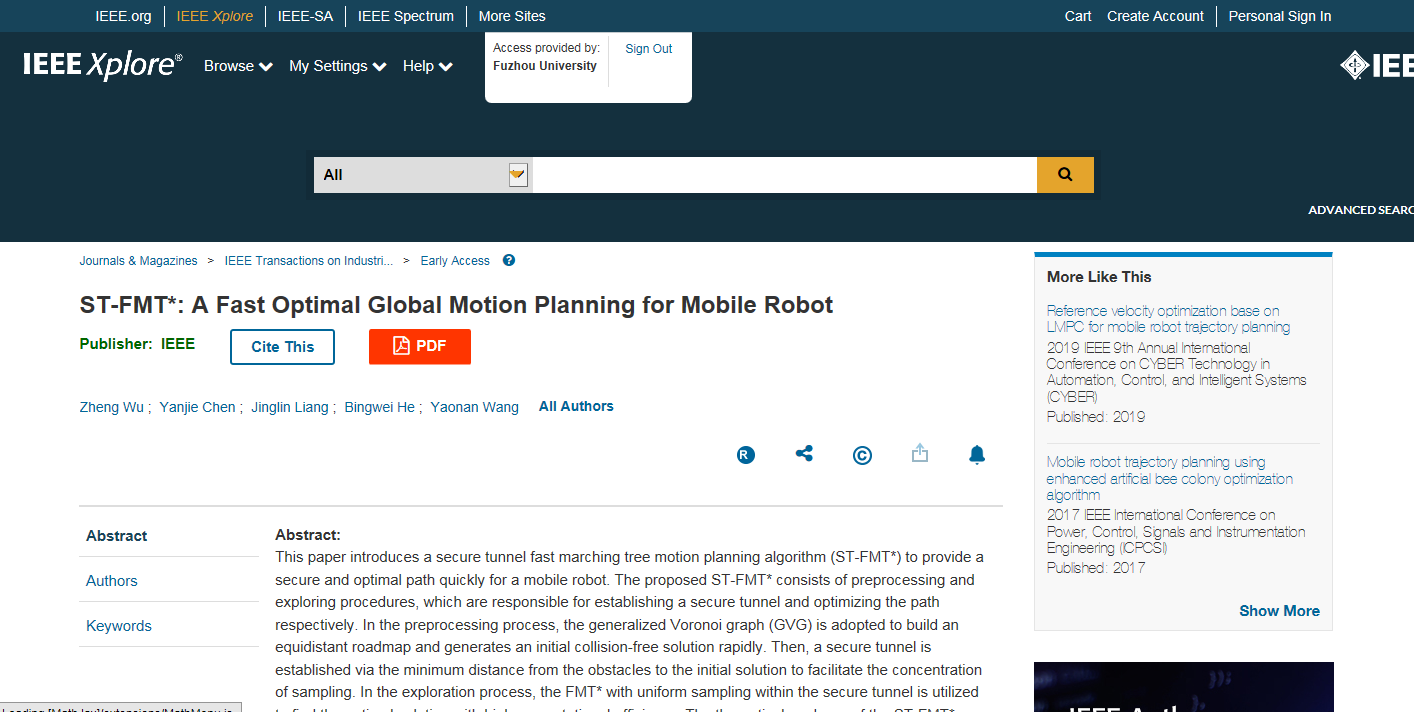Click the paper title ST-FMT* heading
The width and height of the screenshot is (1414, 712).
(x=456, y=305)
